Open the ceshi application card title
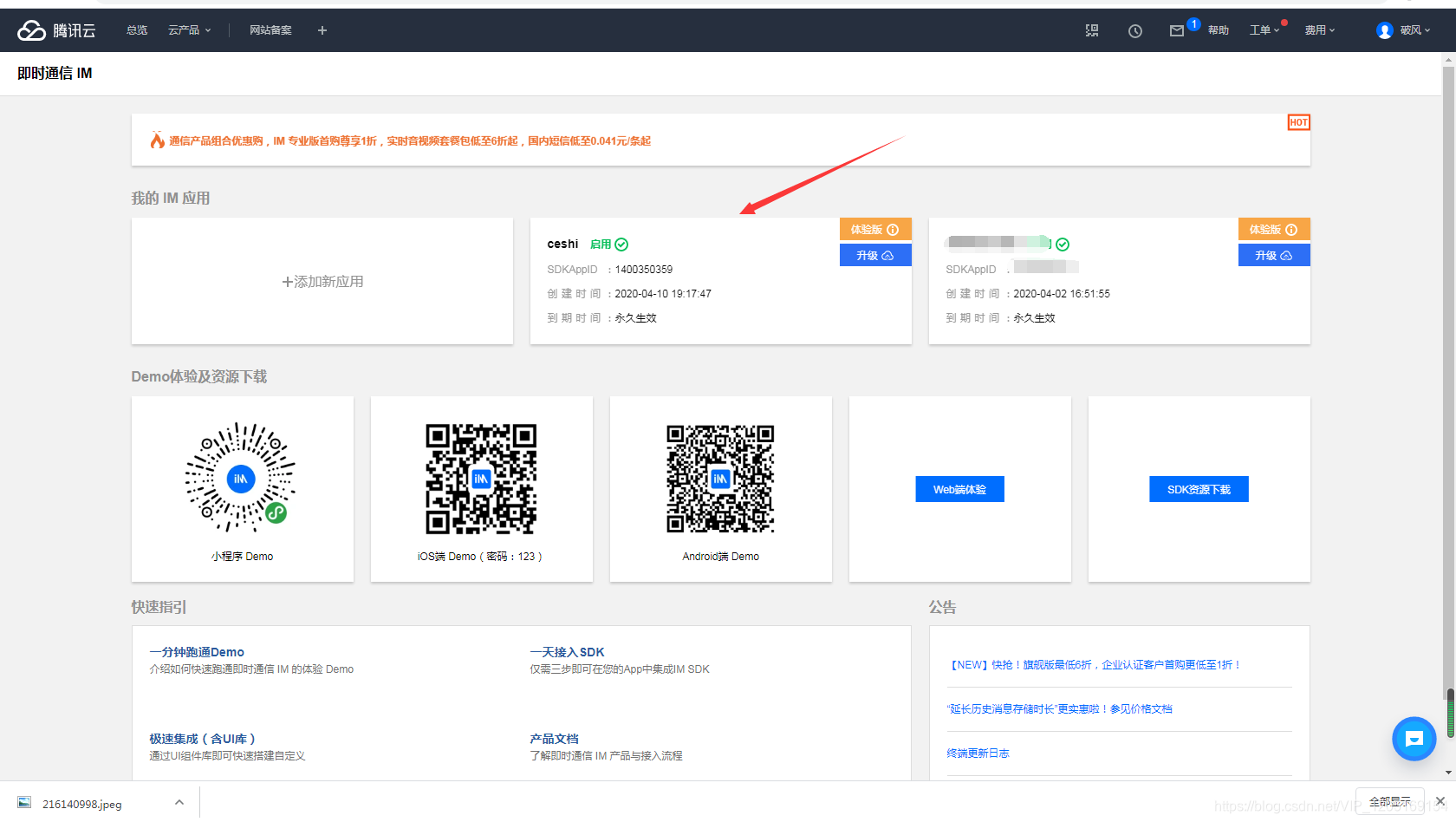The width and height of the screenshot is (1456, 822). 562,244
